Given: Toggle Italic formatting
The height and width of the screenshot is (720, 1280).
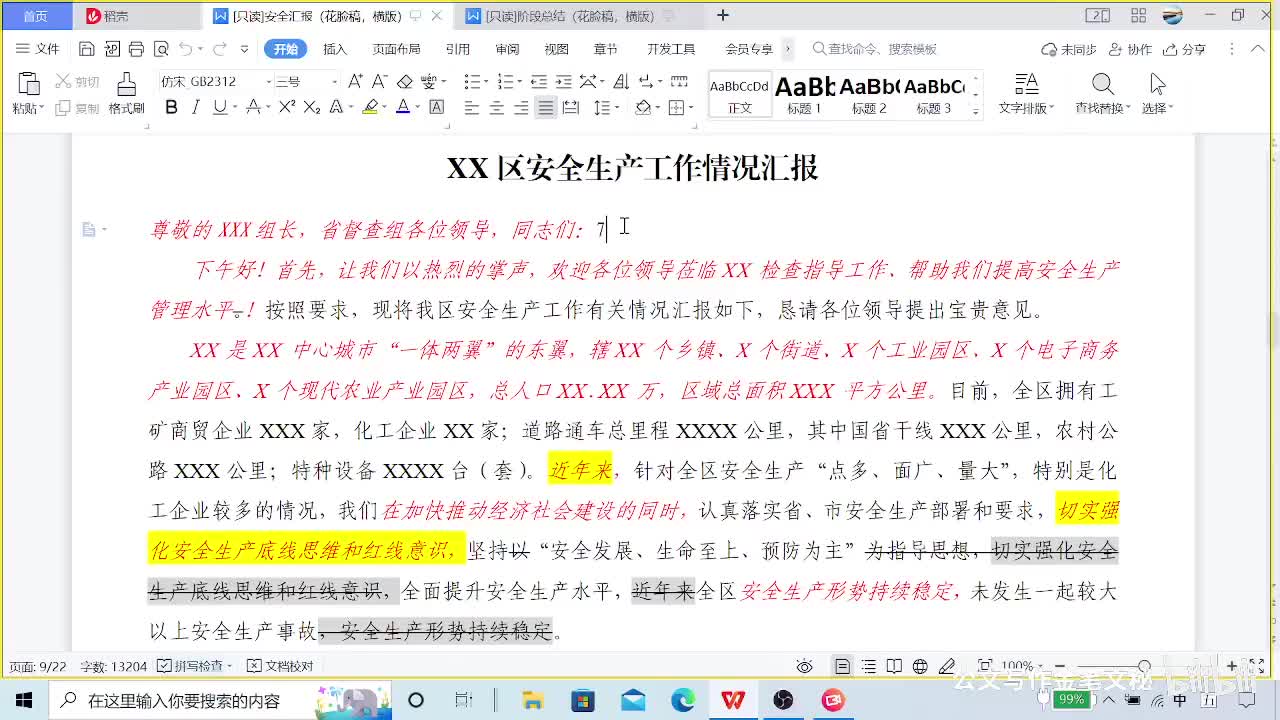Looking at the screenshot, I should click(195, 108).
